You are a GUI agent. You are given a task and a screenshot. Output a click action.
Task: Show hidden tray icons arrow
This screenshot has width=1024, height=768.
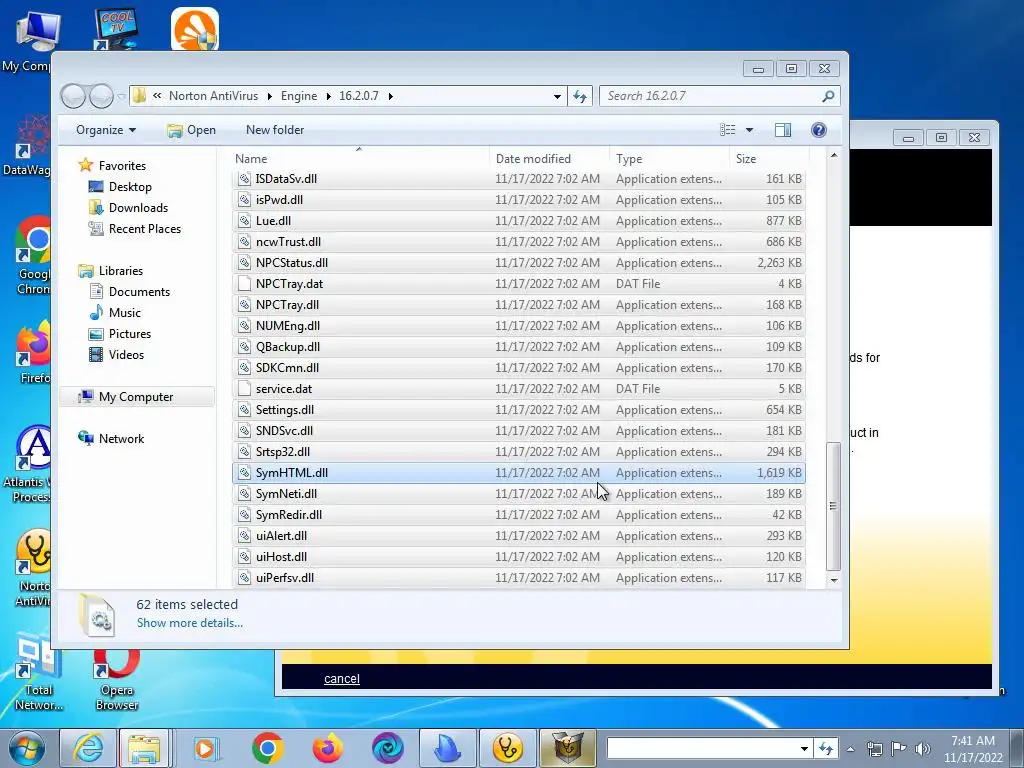click(850, 749)
